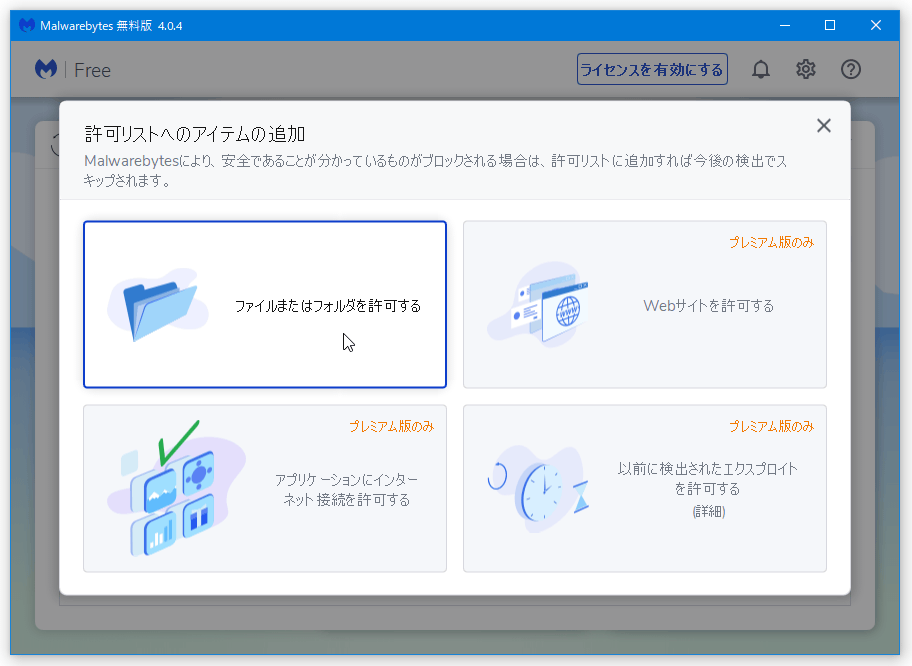Image resolution: width=912 pixels, height=666 pixels.
Task: Open settings via the gear icon
Action: (806, 70)
